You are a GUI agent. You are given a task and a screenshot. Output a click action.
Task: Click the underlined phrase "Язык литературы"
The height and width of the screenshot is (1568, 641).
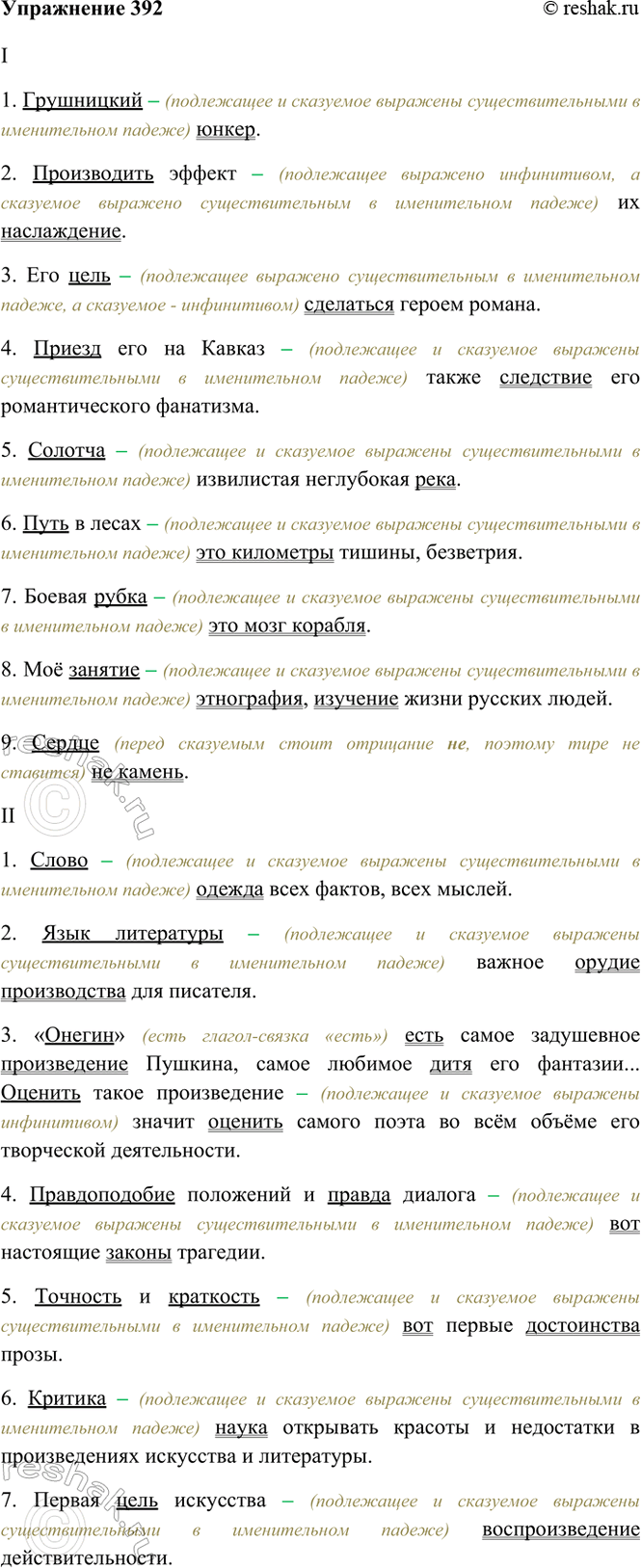133,934
